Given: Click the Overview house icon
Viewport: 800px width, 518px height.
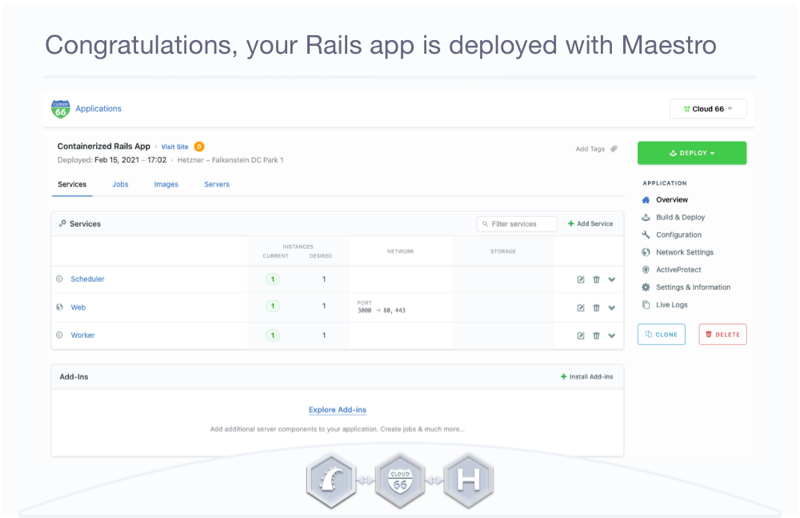Looking at the screenshot, I should click(x=646, y=200).
